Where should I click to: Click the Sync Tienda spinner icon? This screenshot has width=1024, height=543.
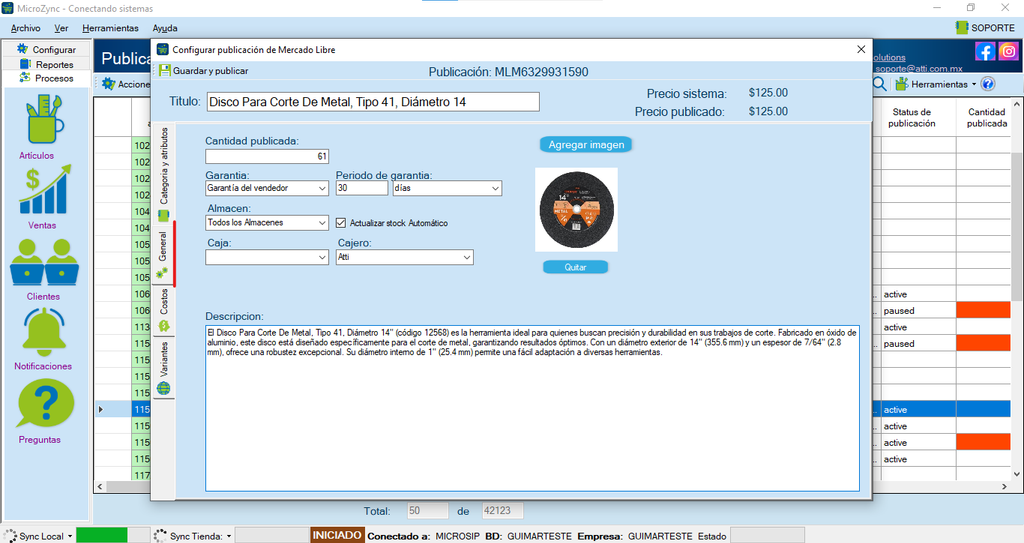(x=160, y=536)
